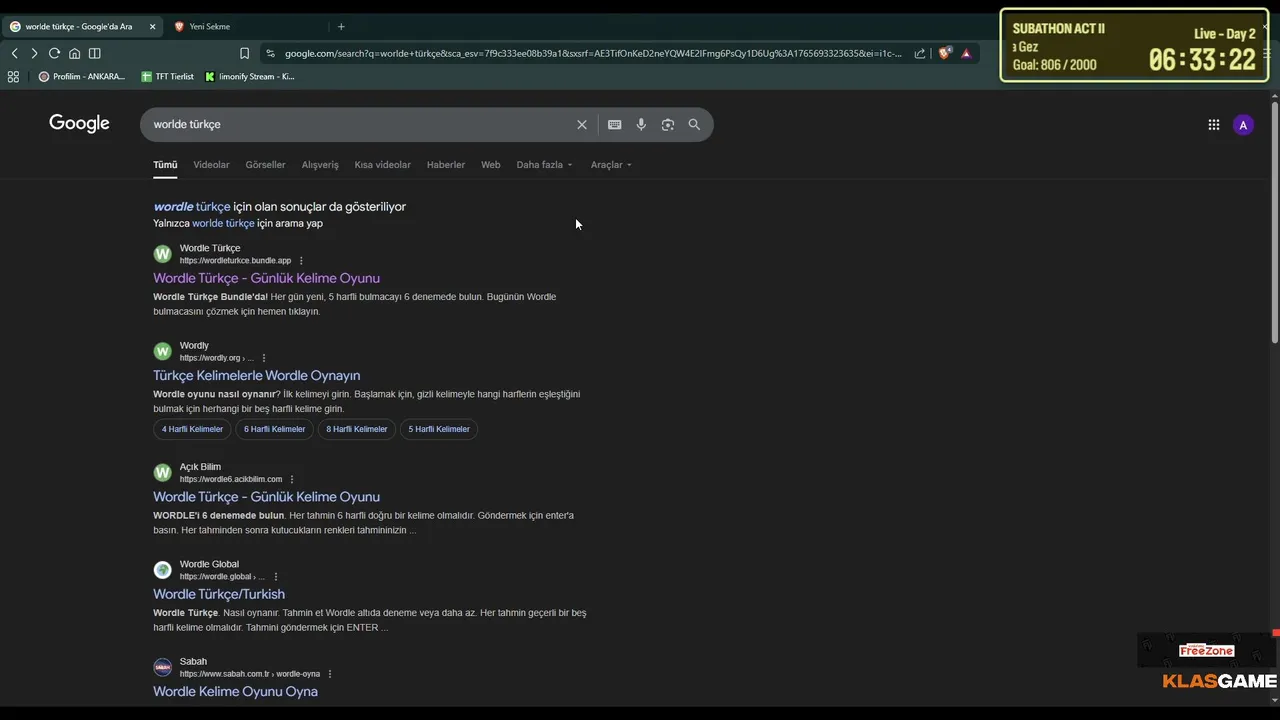Open the home page via house icon

pos(74,53)
